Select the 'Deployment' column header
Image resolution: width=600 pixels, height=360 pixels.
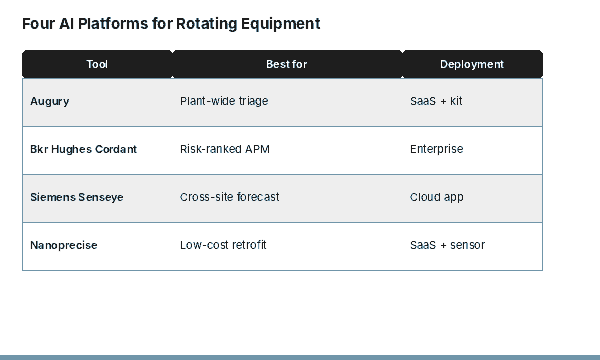(x=472, y=64)
